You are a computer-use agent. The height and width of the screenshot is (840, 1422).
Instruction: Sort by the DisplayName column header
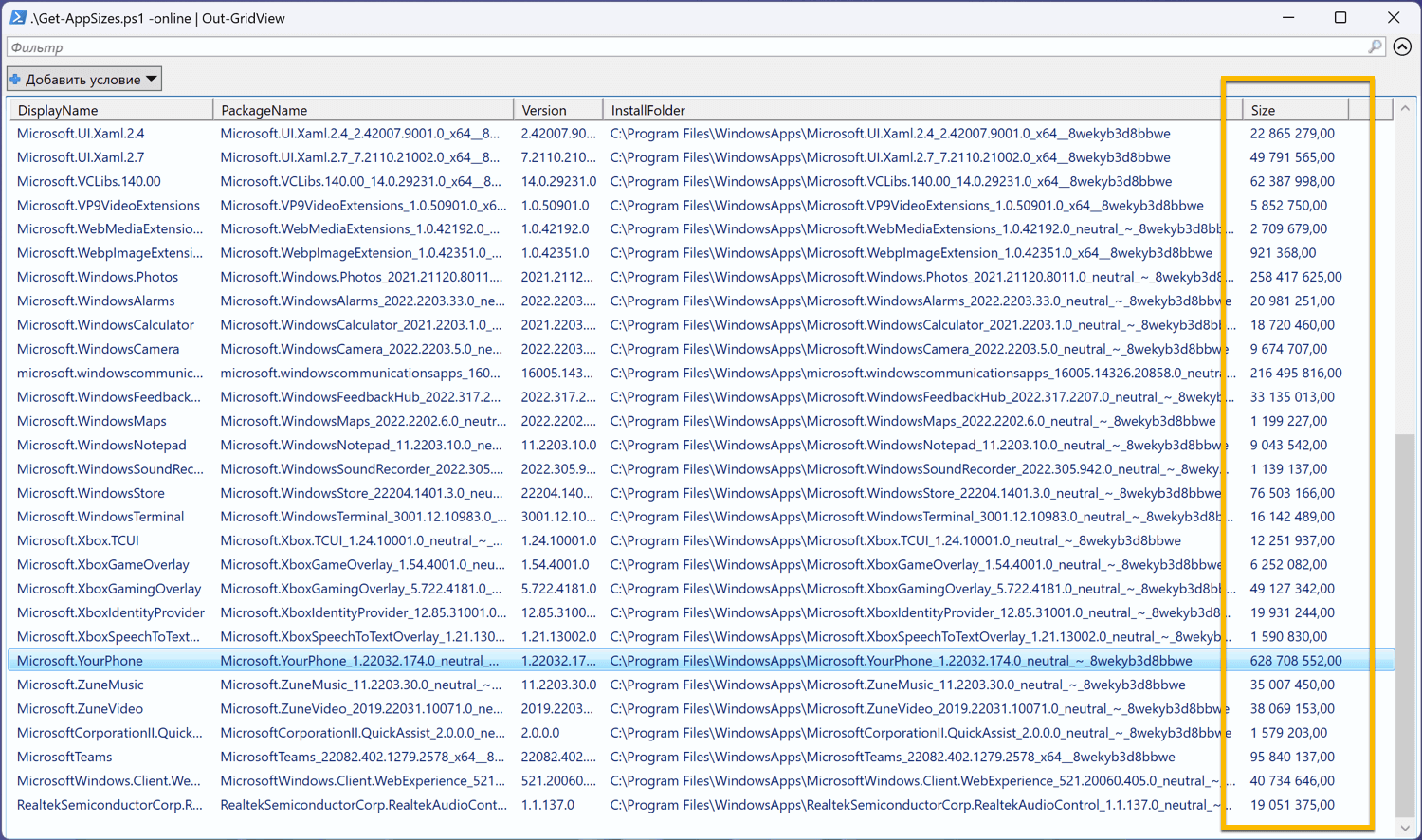[111, 110]
